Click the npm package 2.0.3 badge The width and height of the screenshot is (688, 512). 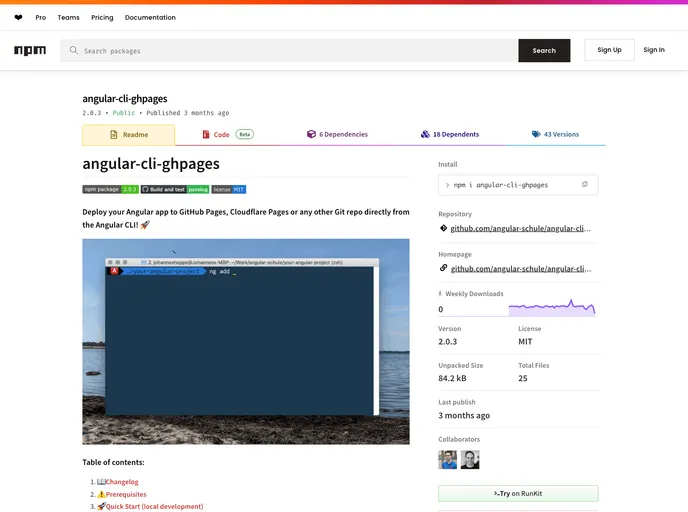tap(111, 190)
